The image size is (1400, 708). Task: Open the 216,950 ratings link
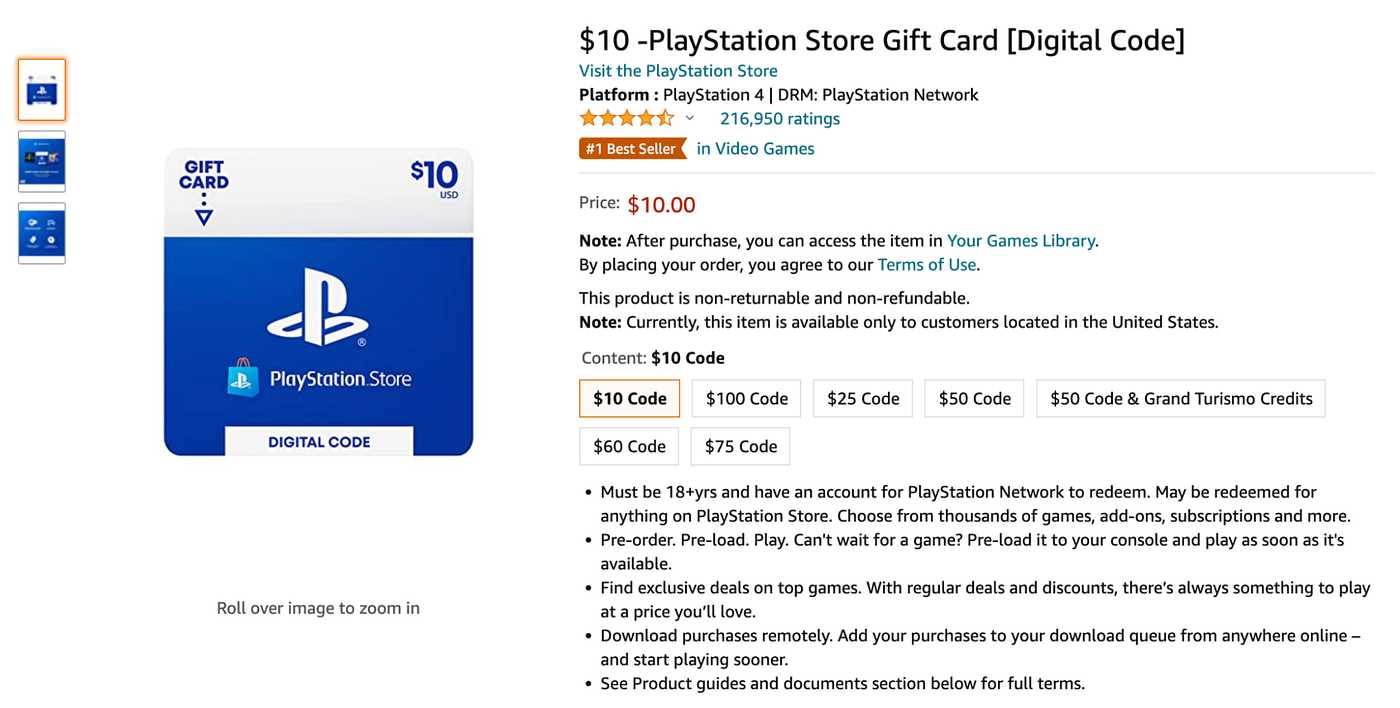click(780, 119)
